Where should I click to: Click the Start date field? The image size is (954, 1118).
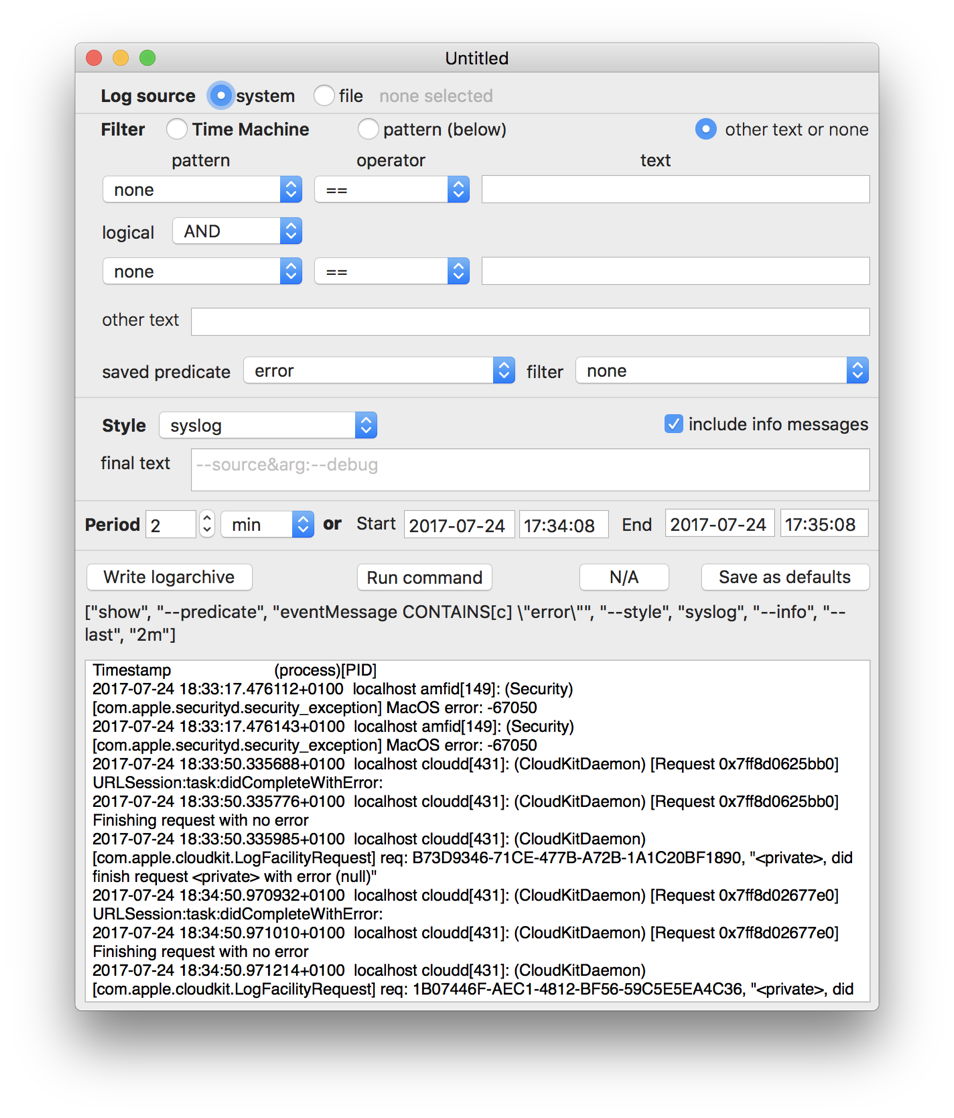(459, 524)
